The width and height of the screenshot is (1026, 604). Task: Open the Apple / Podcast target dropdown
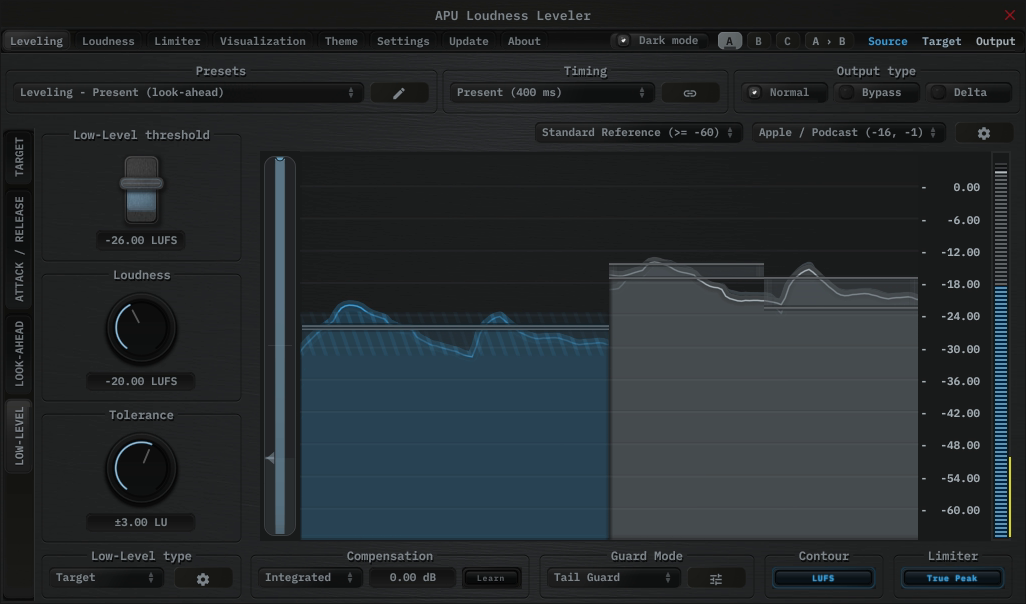pyautogui.click(x=848, y=133)
